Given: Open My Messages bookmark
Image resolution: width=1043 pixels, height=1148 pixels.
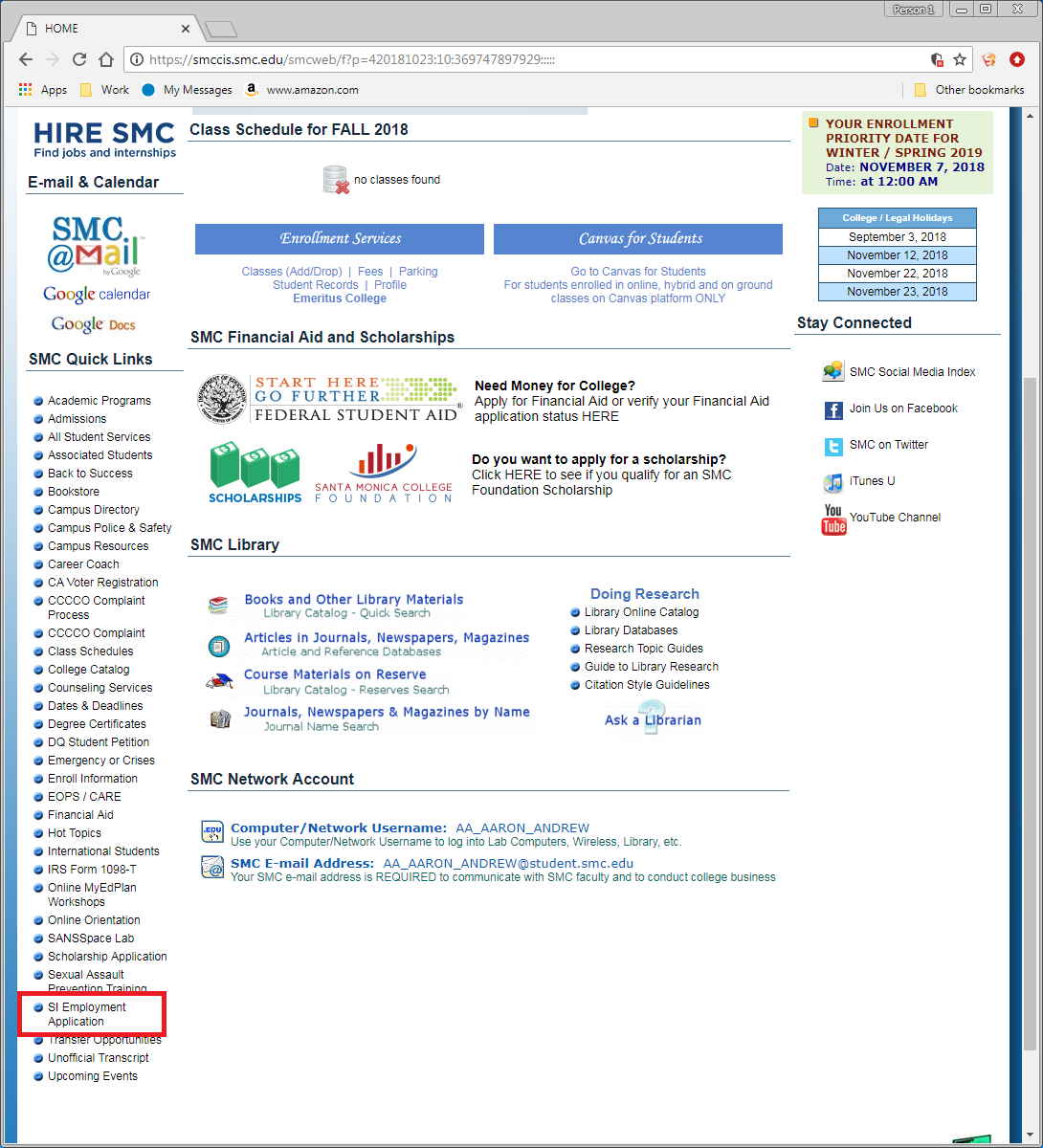Looking at the screenshot, I should [187, 90].
